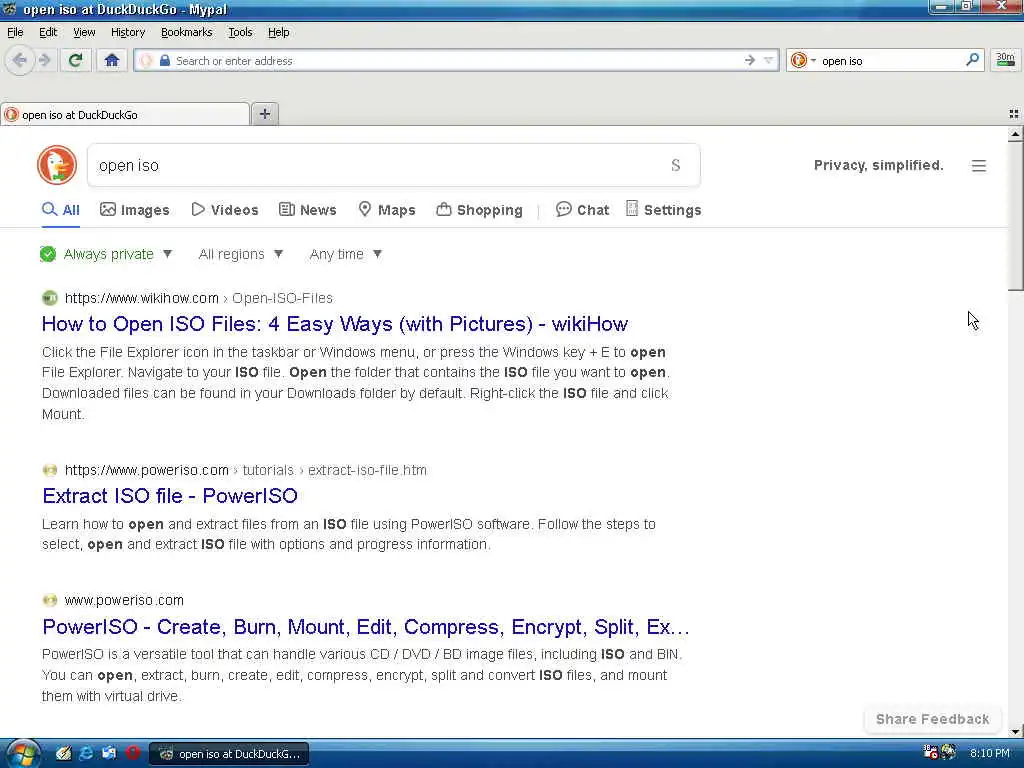The height and width of the screenshot is (768, 1024).
Task: Select the All results tab
Action: (x=61, y=210)
